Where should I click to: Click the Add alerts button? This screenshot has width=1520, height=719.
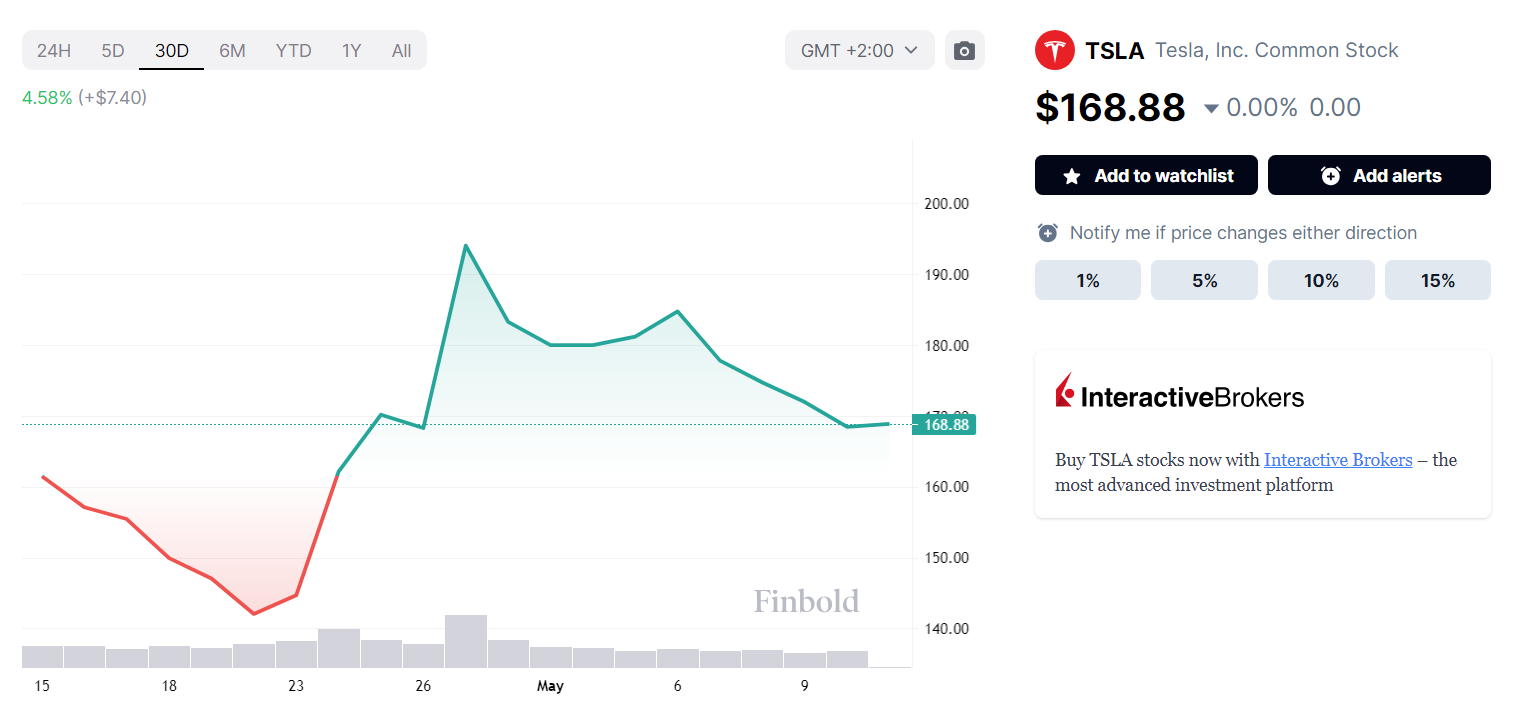click(x=1379, y=175)
